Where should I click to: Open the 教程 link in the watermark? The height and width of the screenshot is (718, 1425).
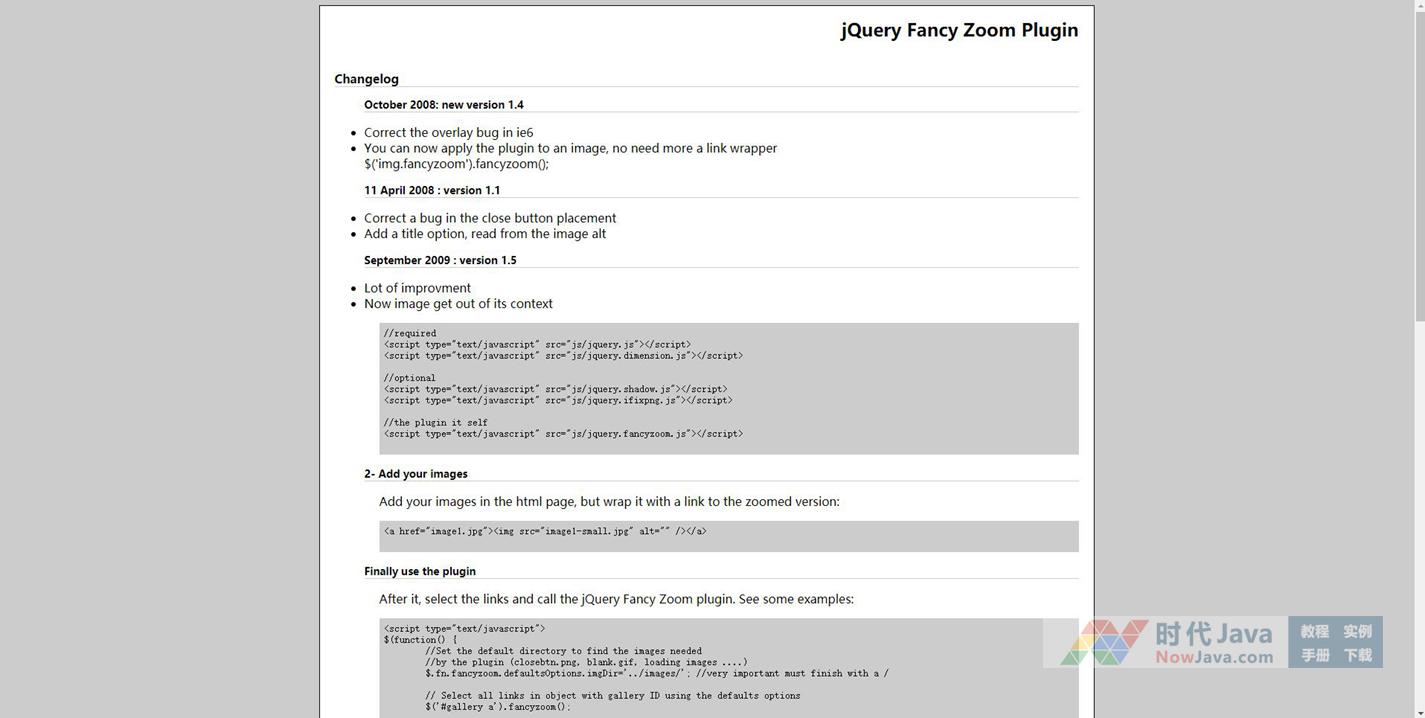click(1314, 631)
